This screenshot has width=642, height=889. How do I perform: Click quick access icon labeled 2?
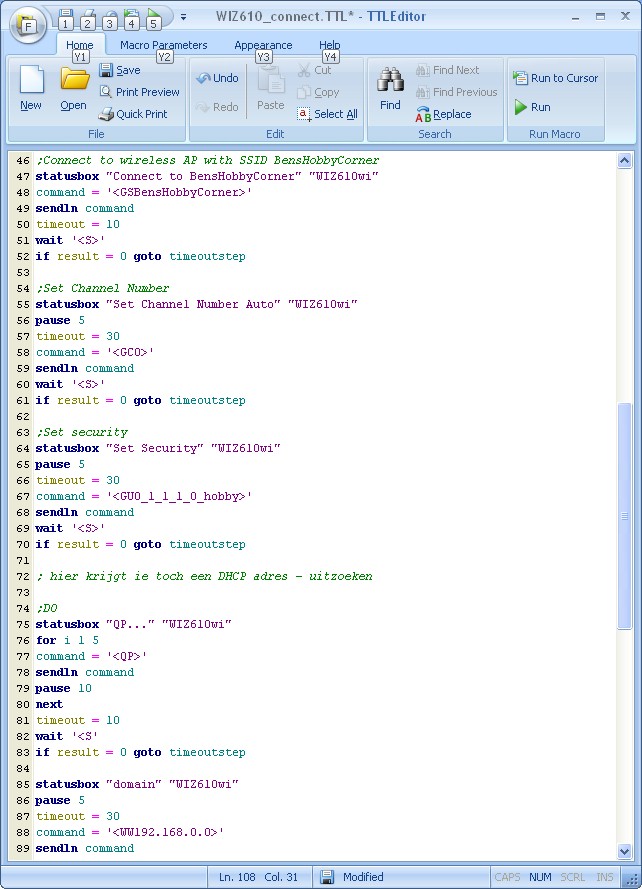click(x=87, y=17)
